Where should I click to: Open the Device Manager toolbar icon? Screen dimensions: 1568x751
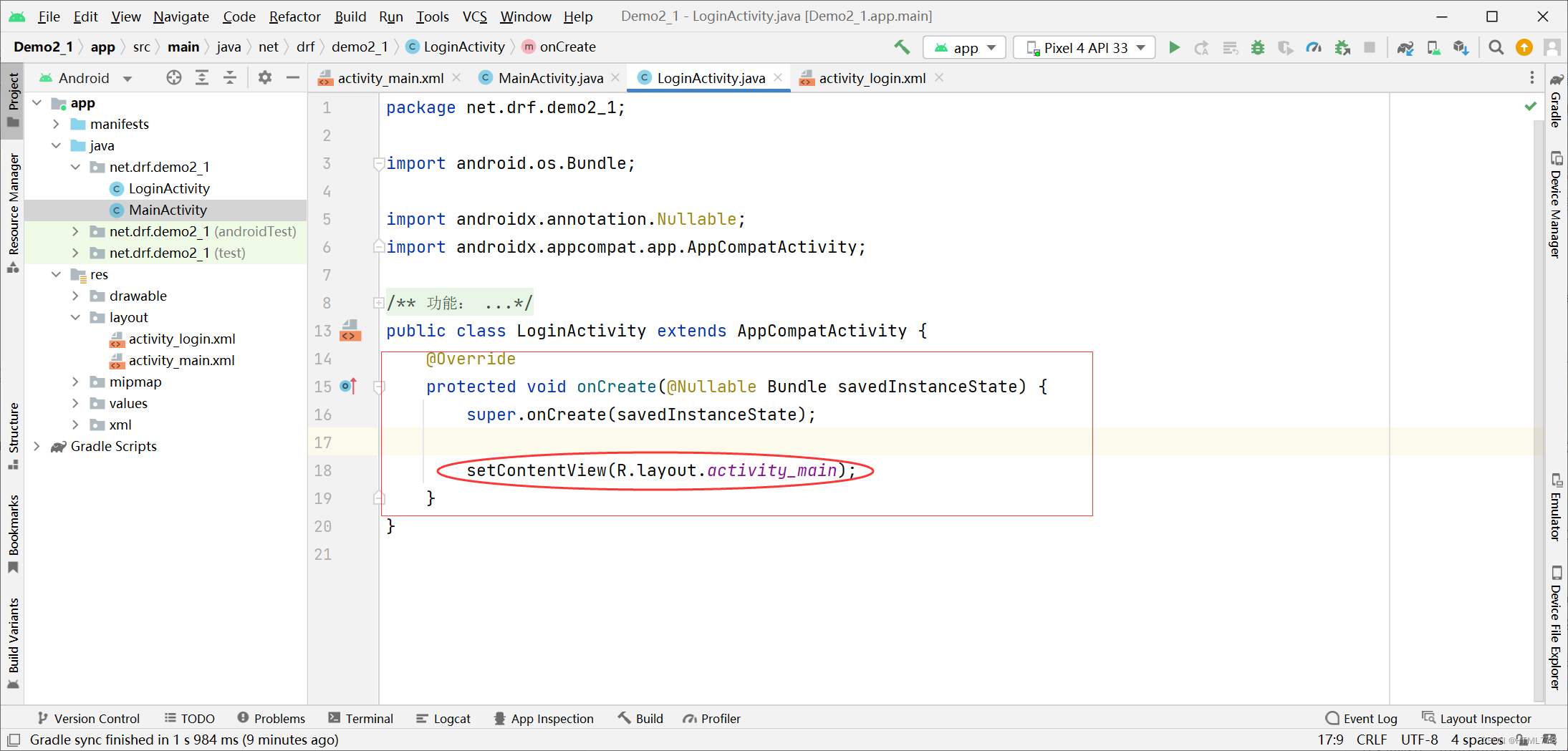point(1433,47)
